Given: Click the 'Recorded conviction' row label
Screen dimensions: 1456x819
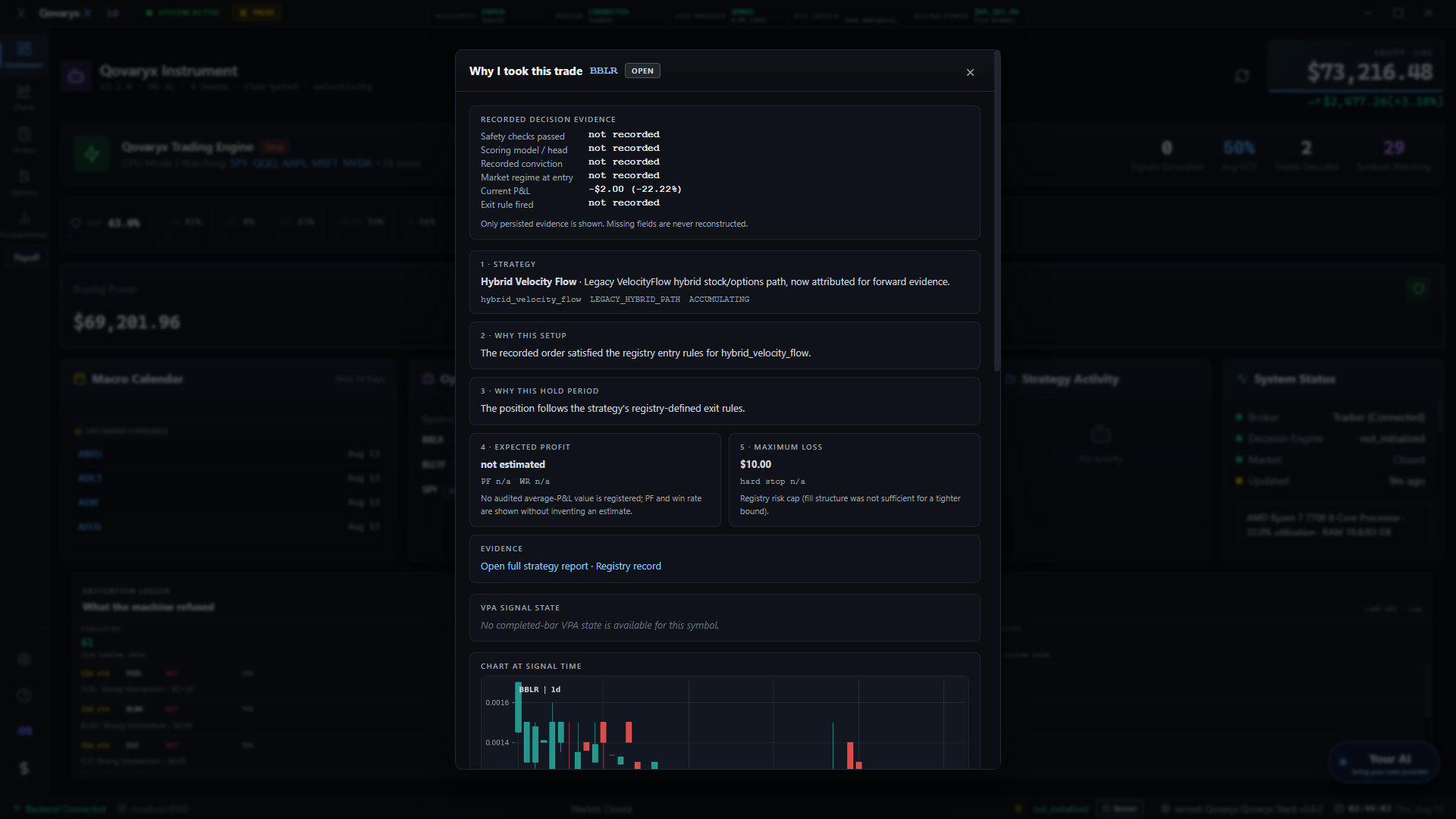Looking at the screenshot, I should (x=522, y=164).
